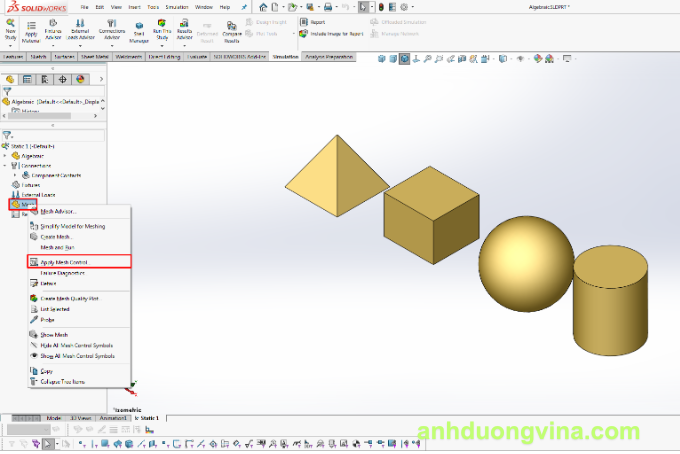Open the Home icon in title toolbar

click(263, 6)
